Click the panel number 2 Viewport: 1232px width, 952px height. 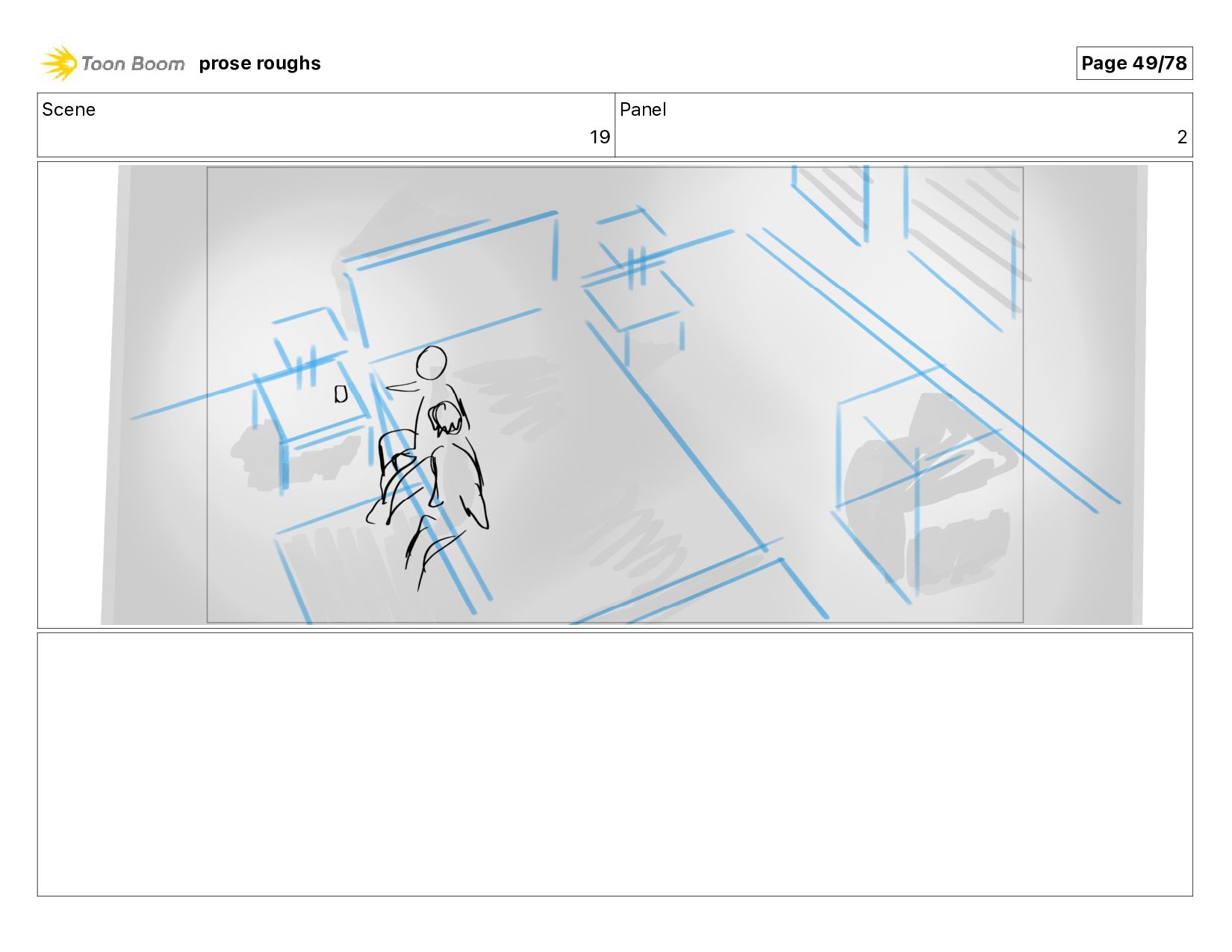pos(1182,137)
